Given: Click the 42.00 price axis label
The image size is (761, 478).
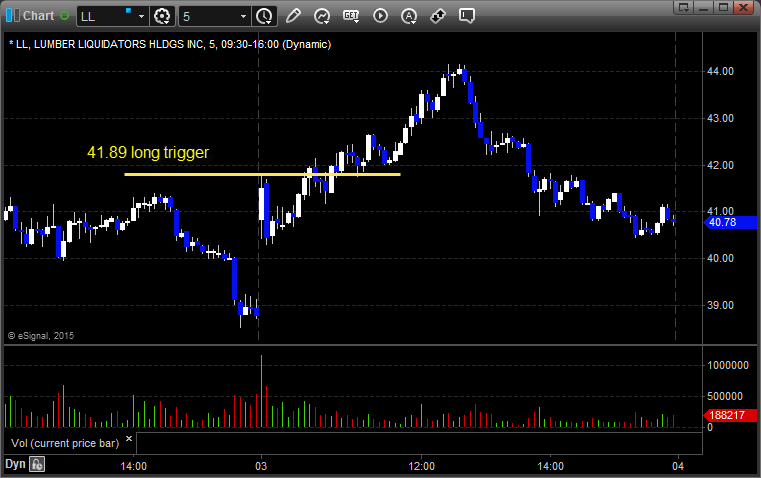Looking at the screenshot, I should coord(720,165).
